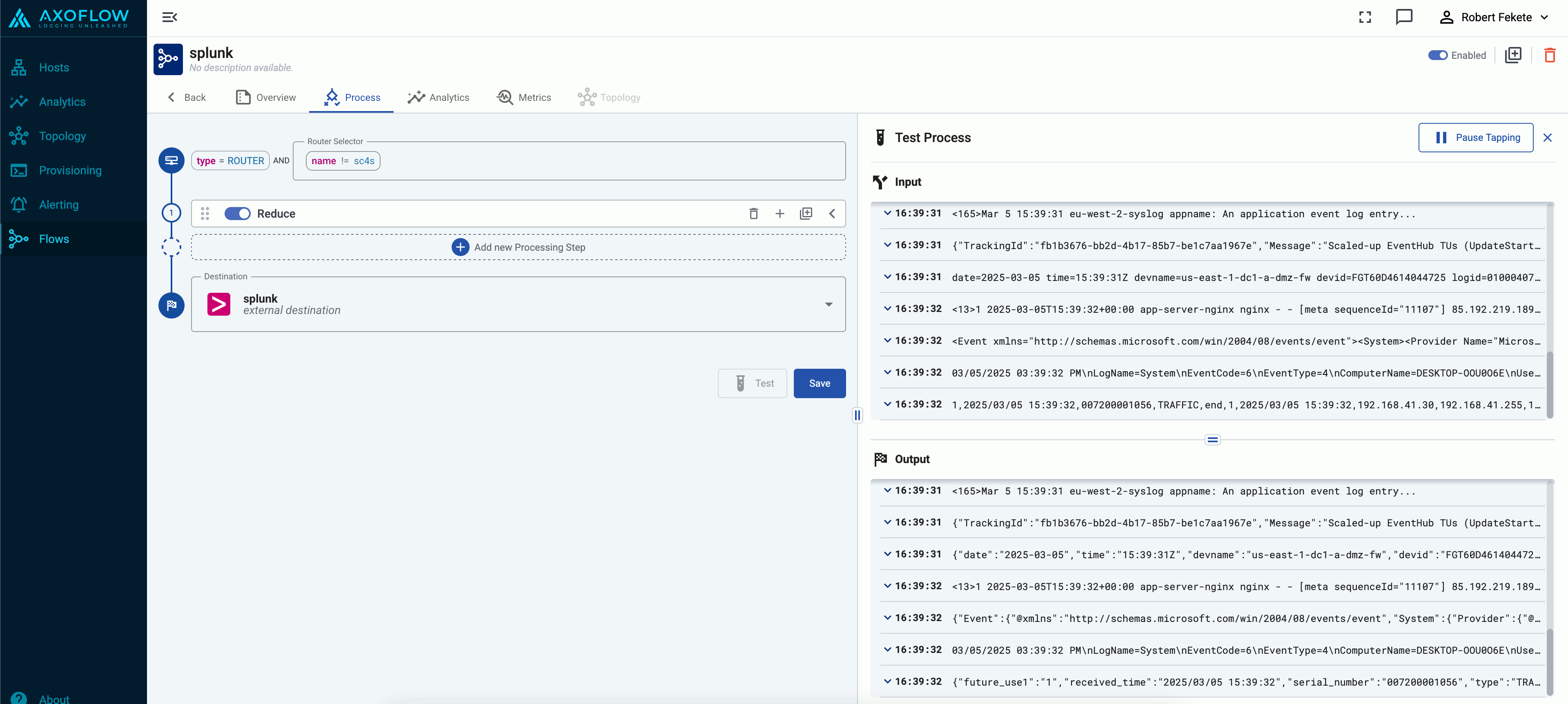Click the Input section icon
The width and height of the screenshot is (1568, 704).
click(880, 182)
